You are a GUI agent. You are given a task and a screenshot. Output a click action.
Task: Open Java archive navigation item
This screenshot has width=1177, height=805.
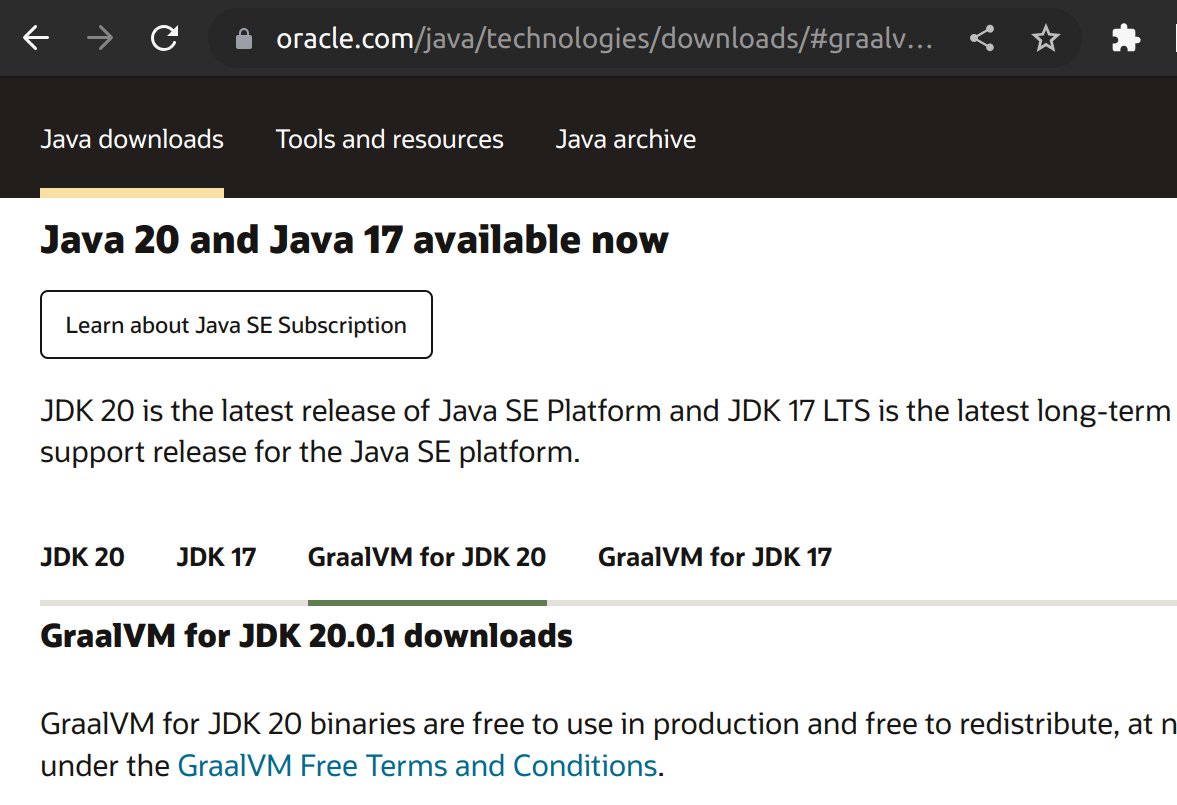tap(626, 140)
